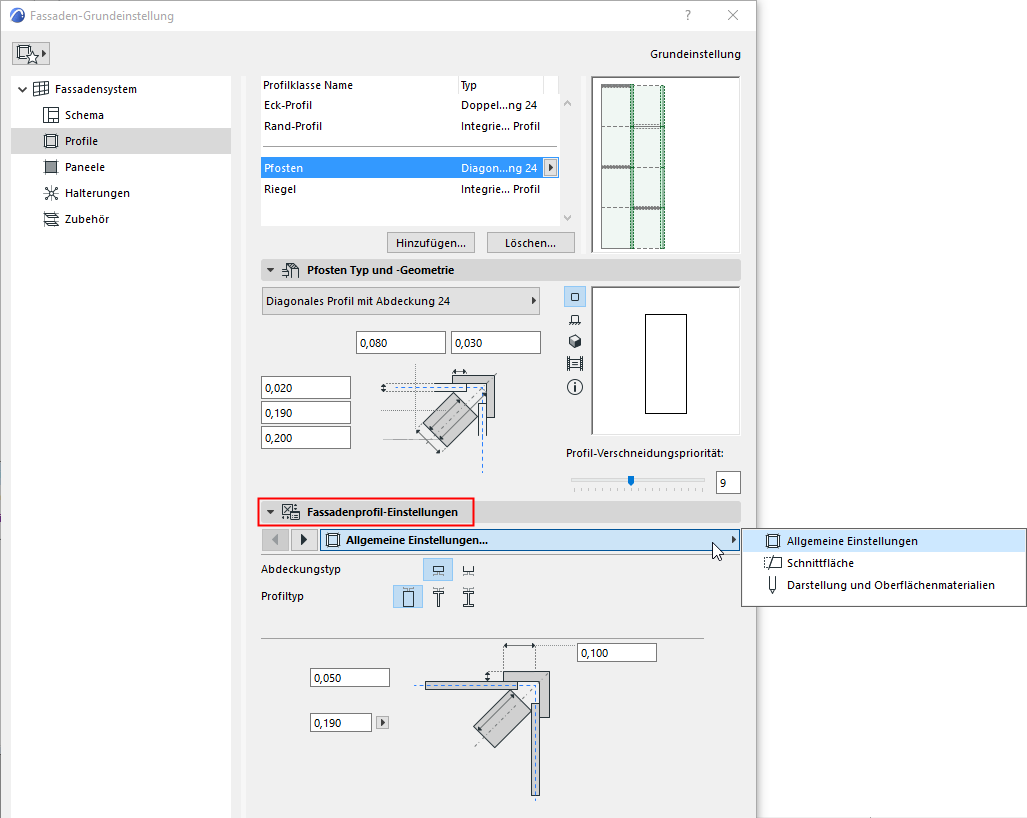Screen dimensions: 1027x818
Task: Click the Hinzufügen button
Action: [430, 242]
